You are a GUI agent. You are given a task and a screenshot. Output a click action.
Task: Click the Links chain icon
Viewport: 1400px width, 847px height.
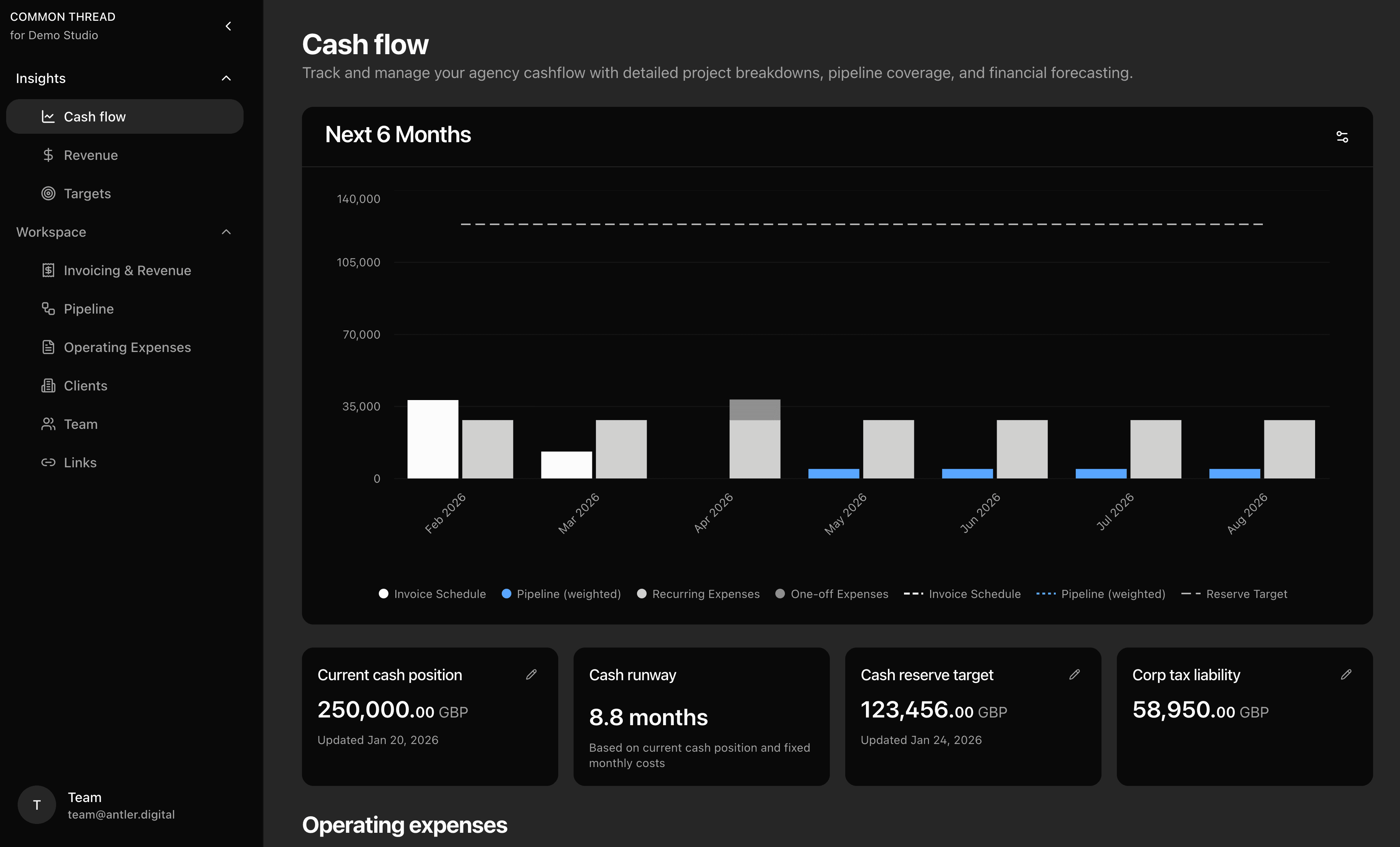pos(49,462)
